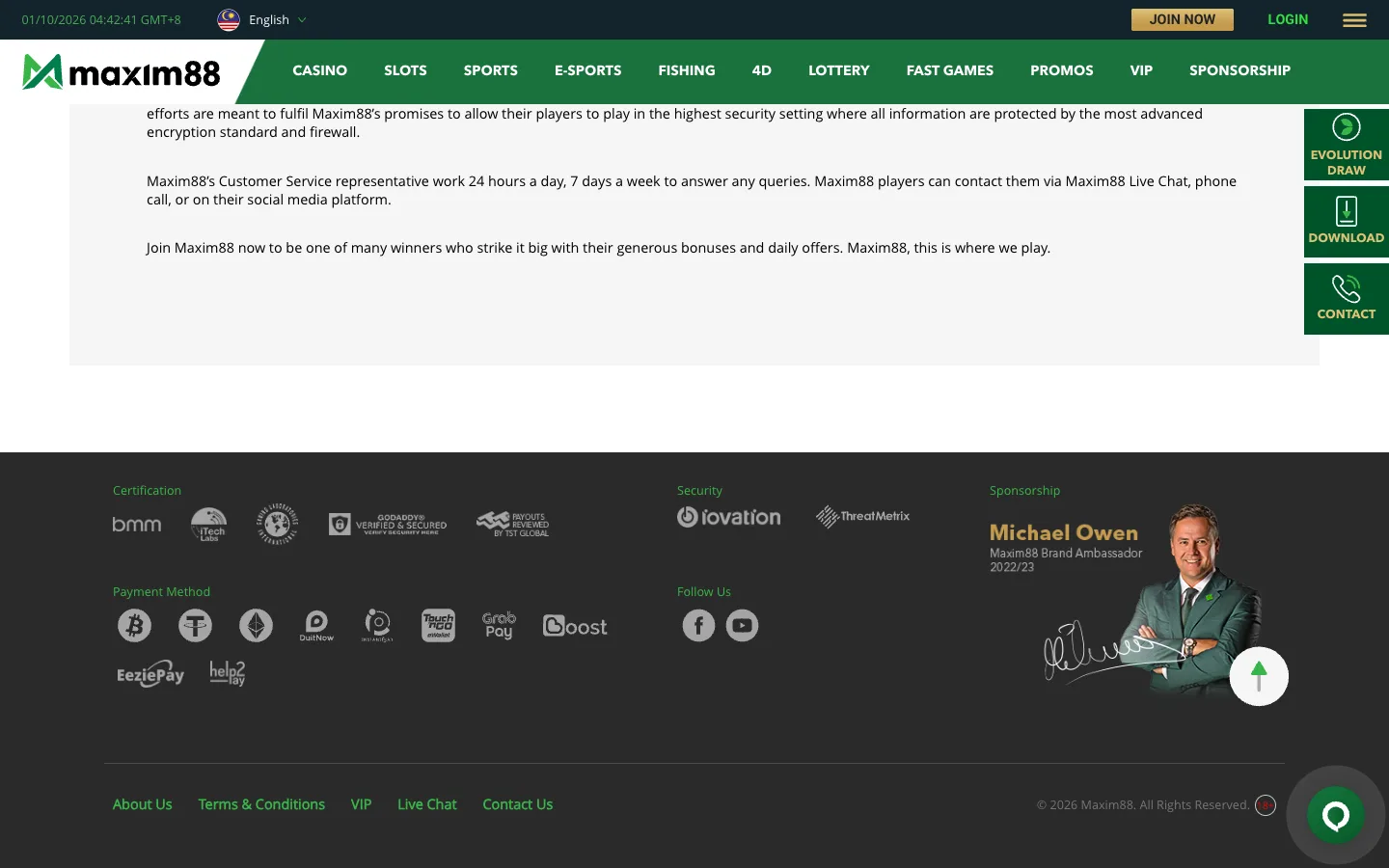The height and width of the screenshot is (868, 1389).
Task: Click the Login button
Action: (1288, 19)
